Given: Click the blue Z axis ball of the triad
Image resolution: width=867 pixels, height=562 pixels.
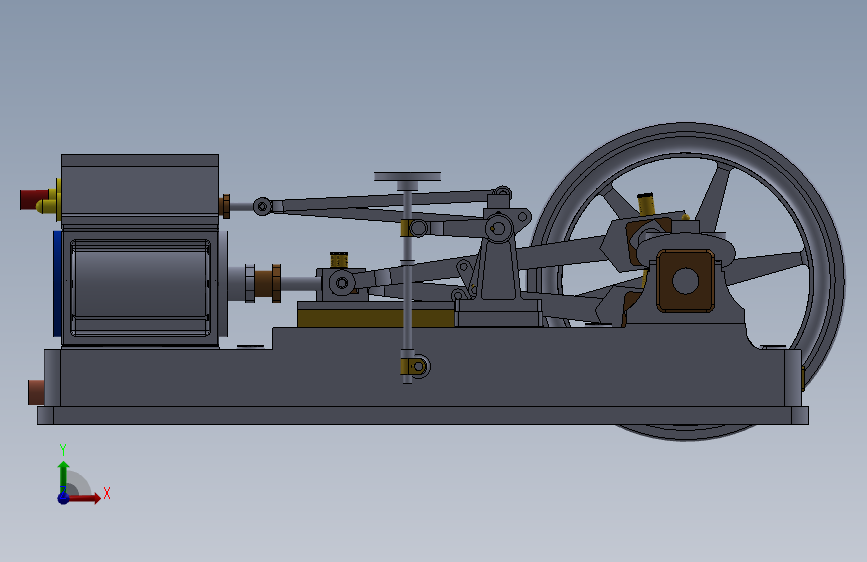Looking at the screenshot, I should pyautogui.click(x=63, y=498).
